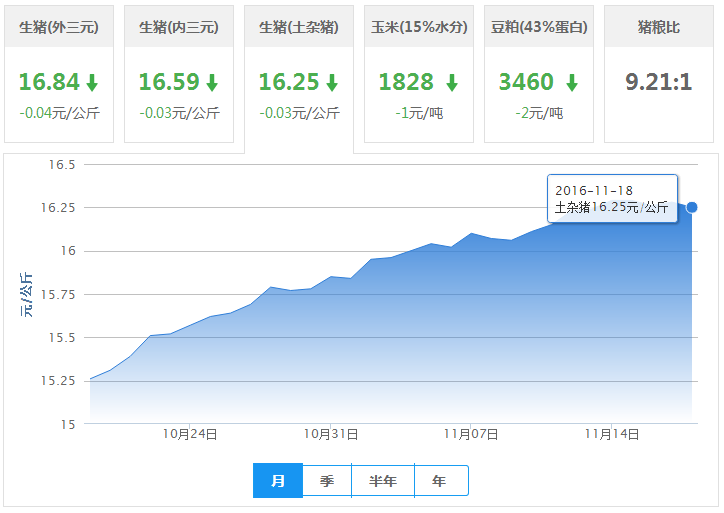Select the 生猪(土杂猪) tab
This screenshot has height=513, width=724.
[x=299, y=27]
